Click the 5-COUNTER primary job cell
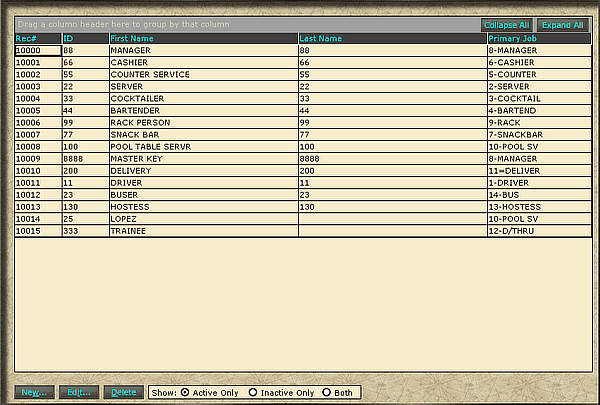The image size is (600, 405). click(540, 75)
